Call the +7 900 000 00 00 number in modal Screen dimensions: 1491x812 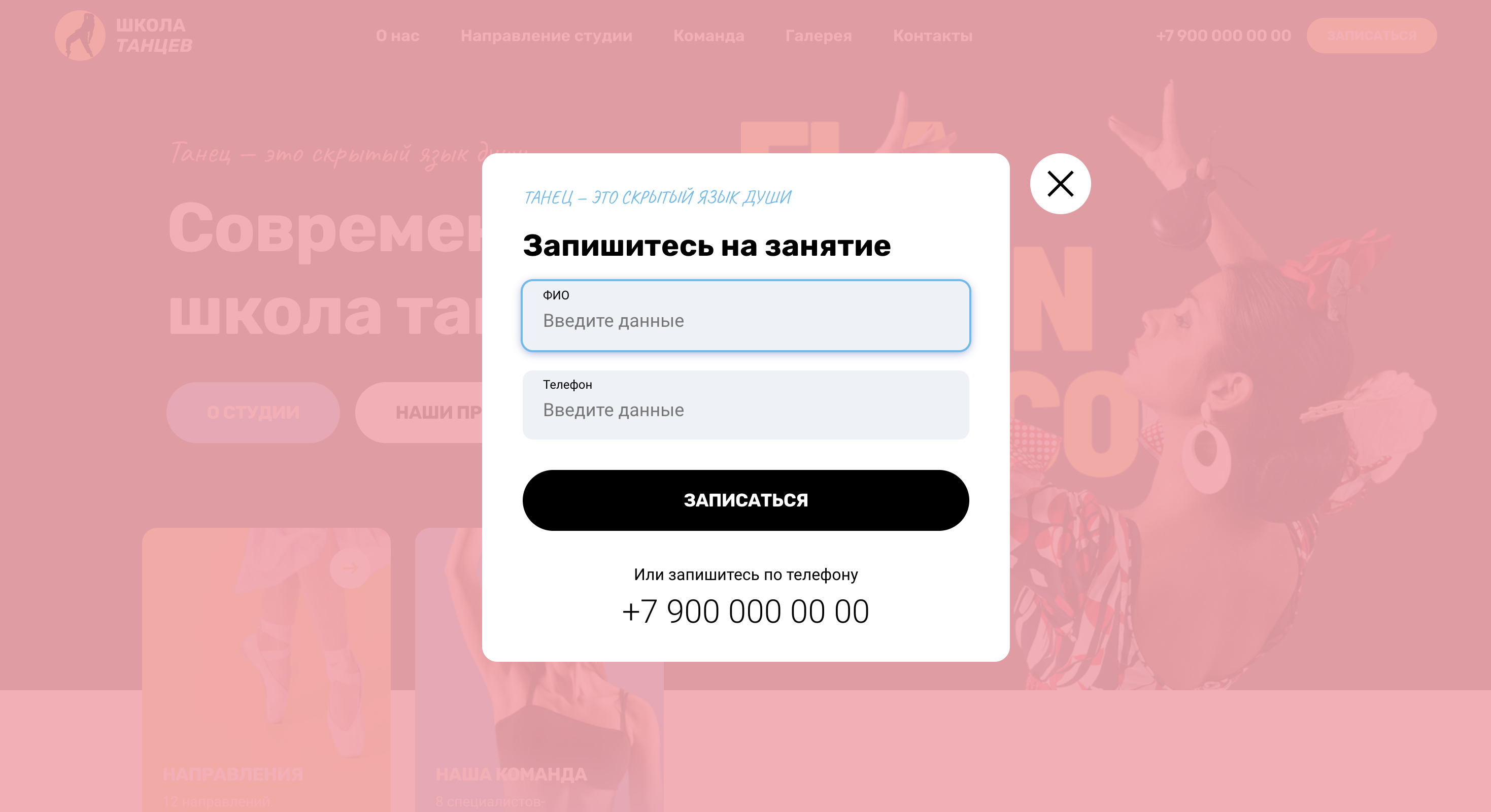[x=745, y=611]
